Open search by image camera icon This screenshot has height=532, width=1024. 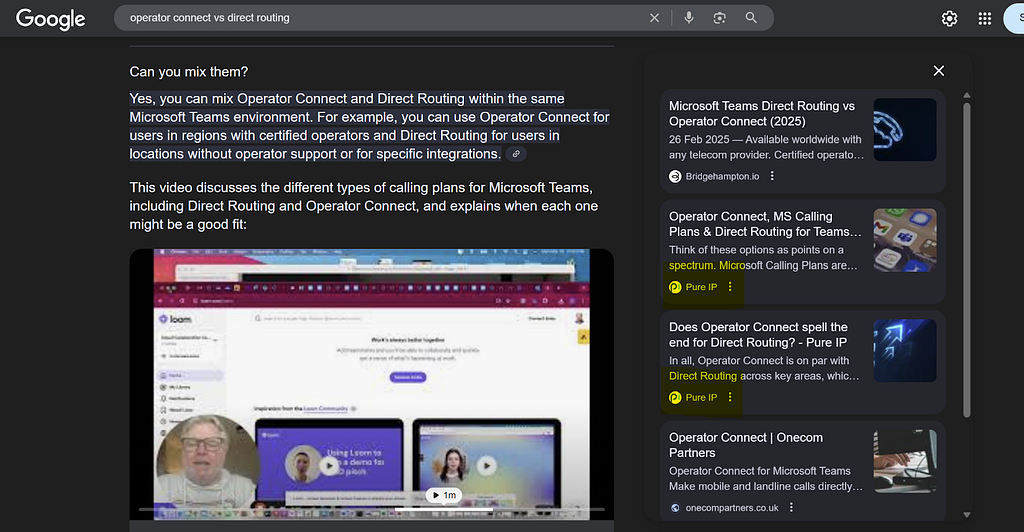tap(720, 18)
